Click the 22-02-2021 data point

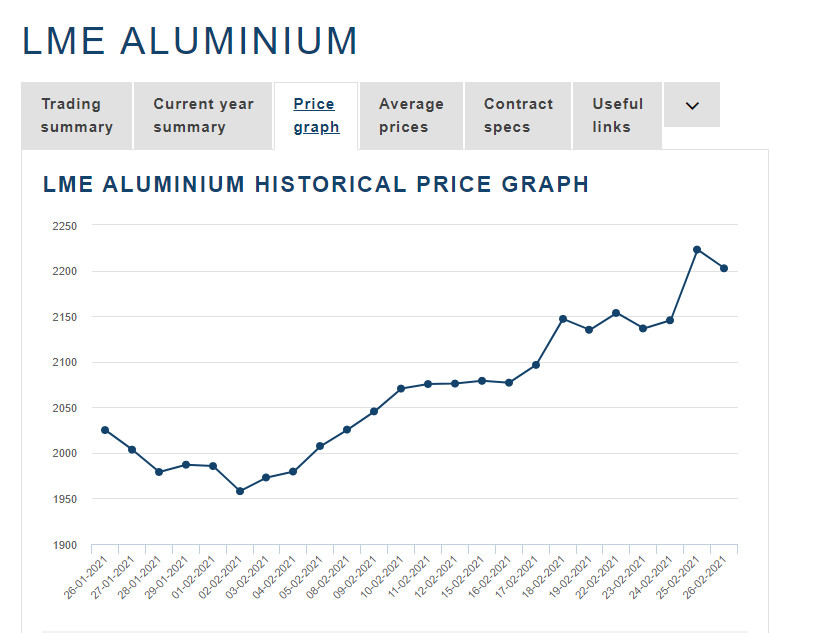[616, 313]
